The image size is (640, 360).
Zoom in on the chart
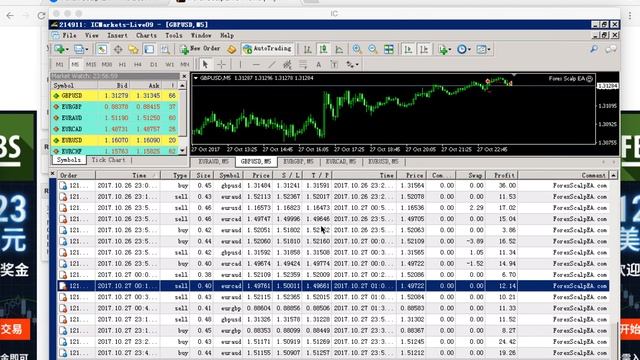tap(357, 49)
